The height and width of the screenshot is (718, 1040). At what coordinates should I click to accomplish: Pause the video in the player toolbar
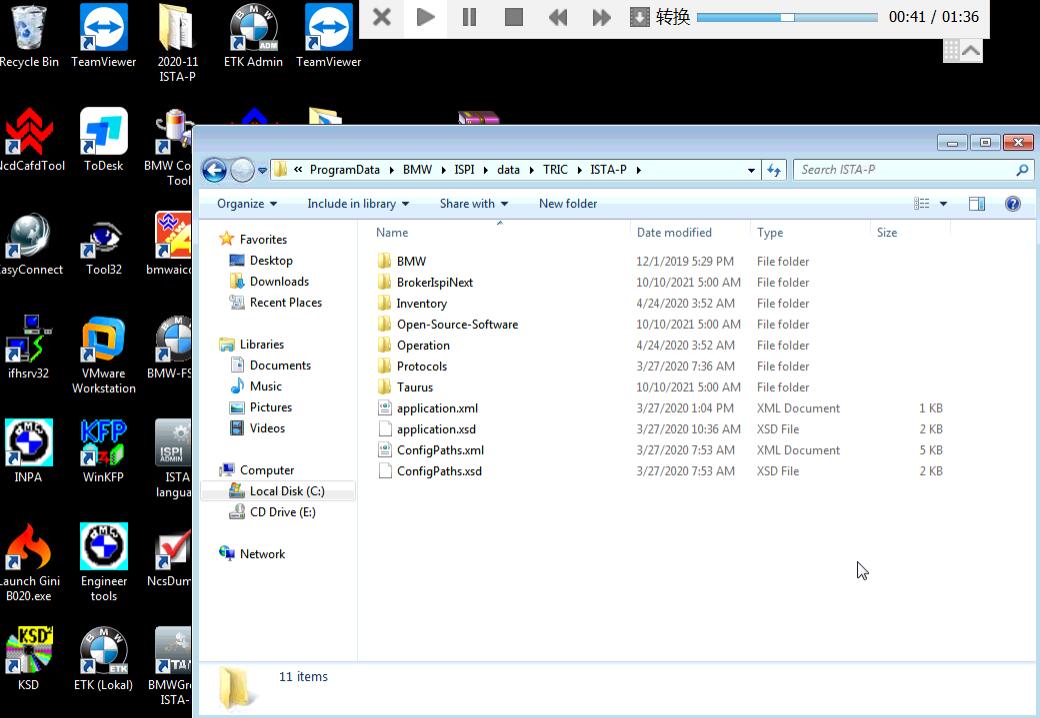(x=470, y=17)
